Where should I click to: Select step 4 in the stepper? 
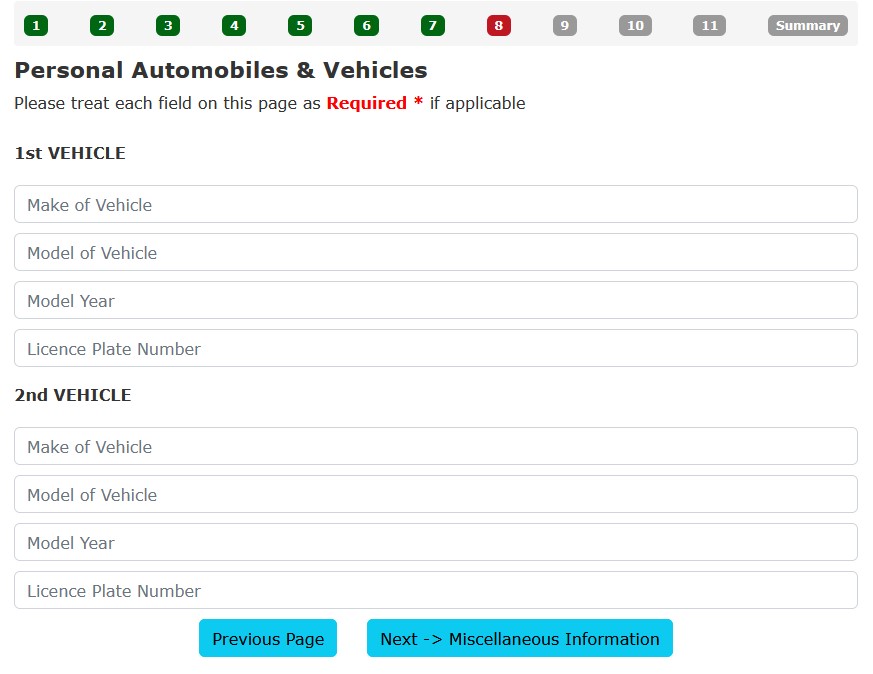[234, 26]
